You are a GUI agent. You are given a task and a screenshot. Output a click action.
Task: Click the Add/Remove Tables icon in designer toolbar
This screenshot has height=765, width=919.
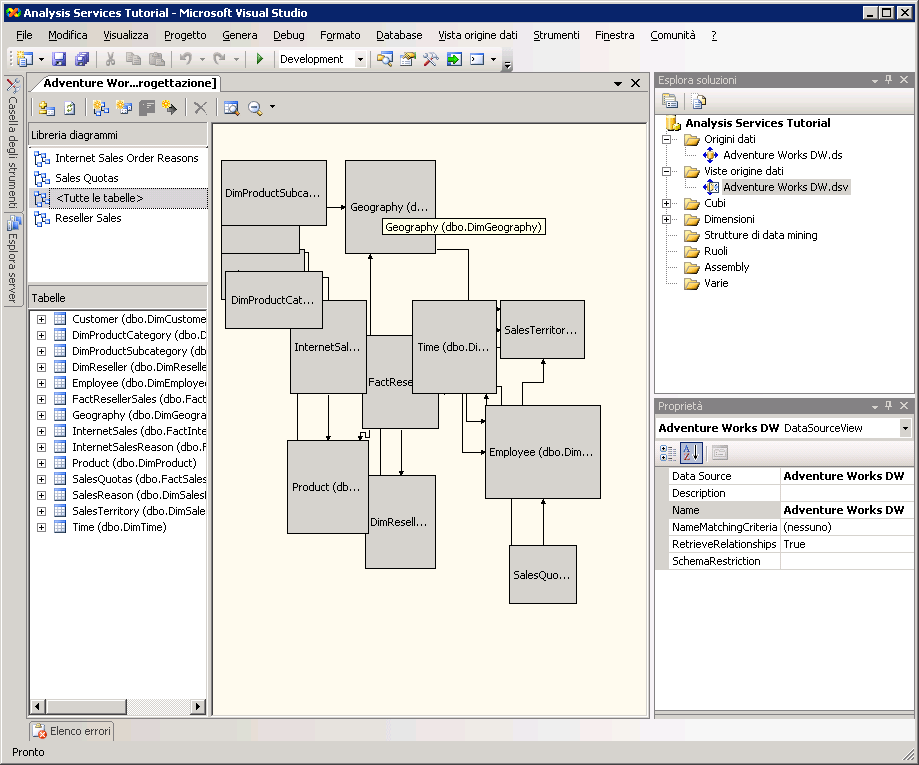47,108
